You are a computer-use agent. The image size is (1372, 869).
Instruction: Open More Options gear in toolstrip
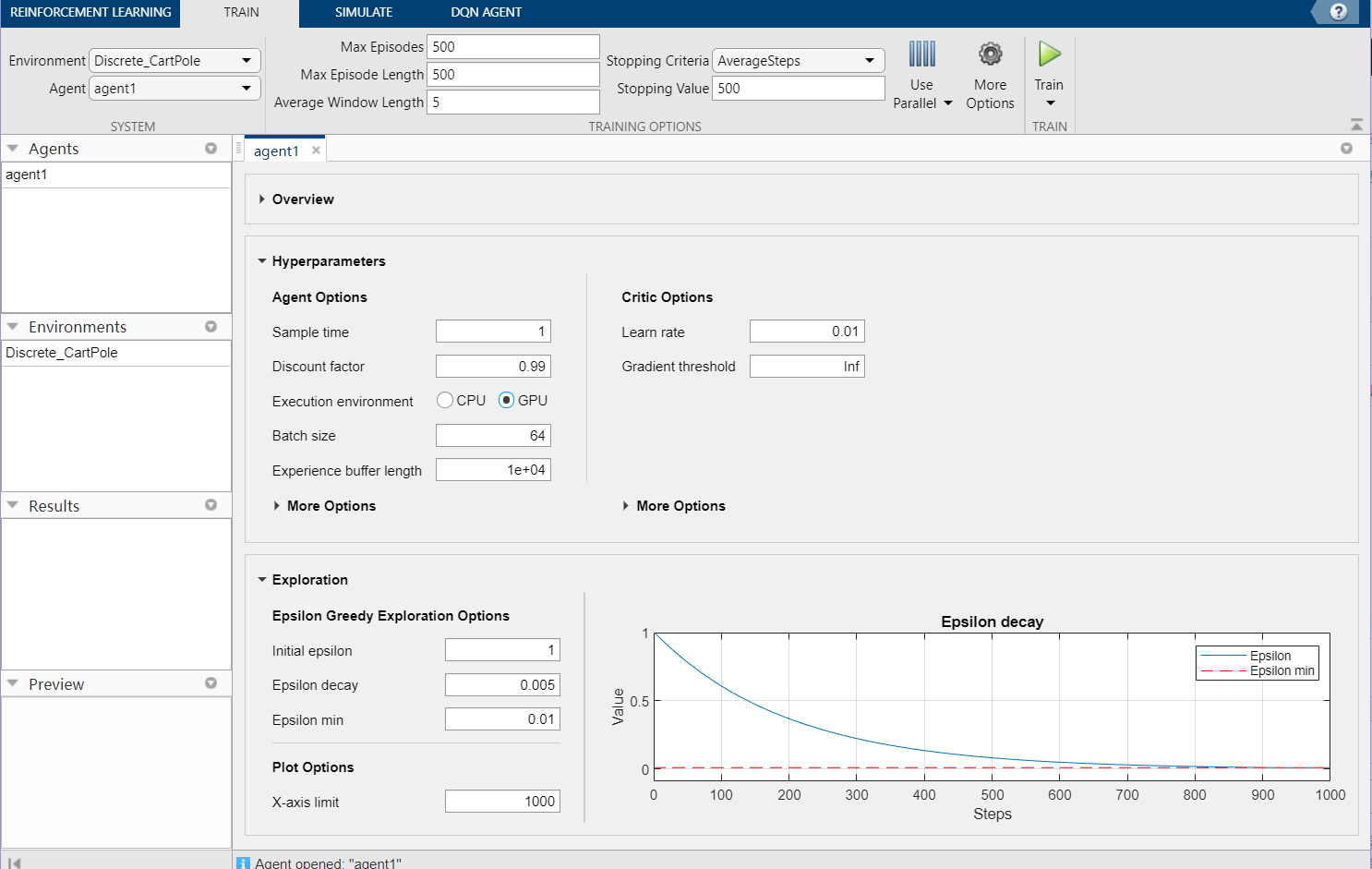coord(990,54)
